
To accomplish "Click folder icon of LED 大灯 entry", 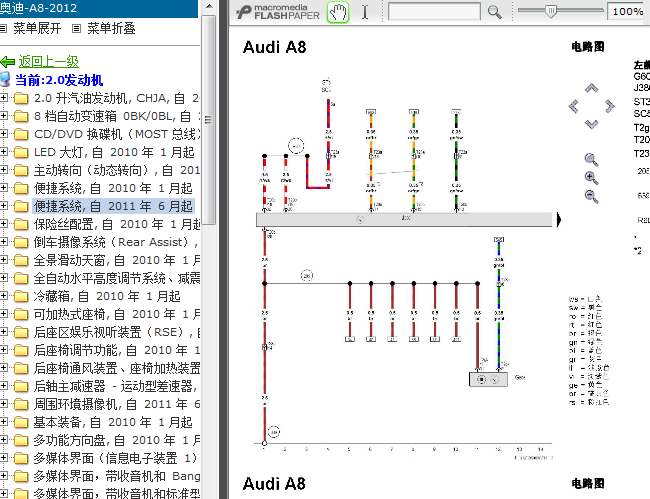I will [21, 152].
